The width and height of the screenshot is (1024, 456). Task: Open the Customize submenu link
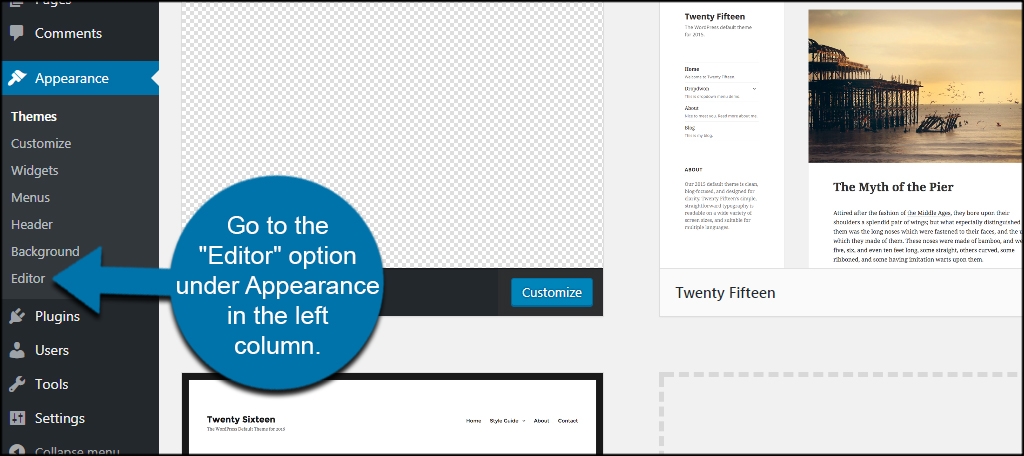(41, 144)
